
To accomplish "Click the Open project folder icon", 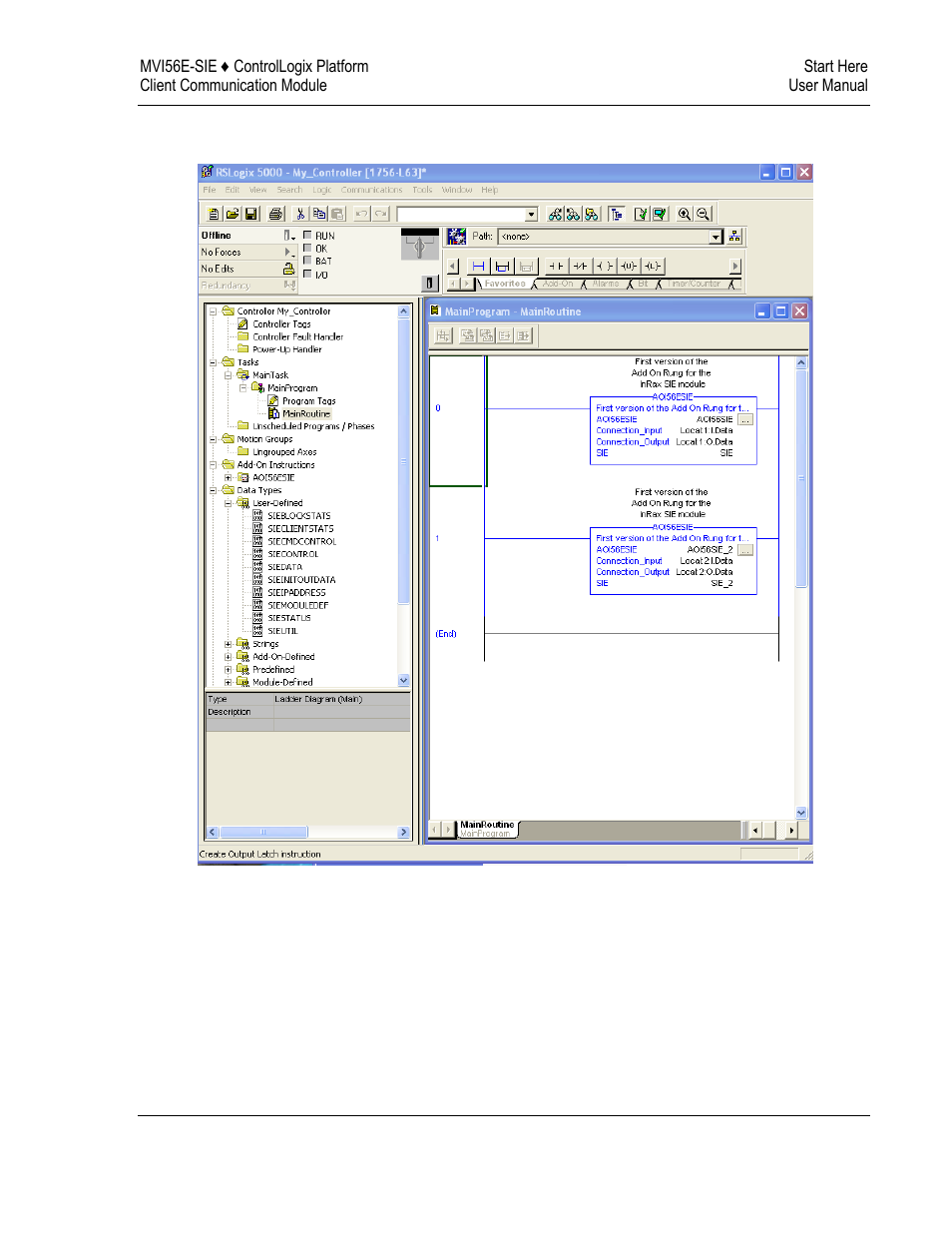I will [232, 214].
